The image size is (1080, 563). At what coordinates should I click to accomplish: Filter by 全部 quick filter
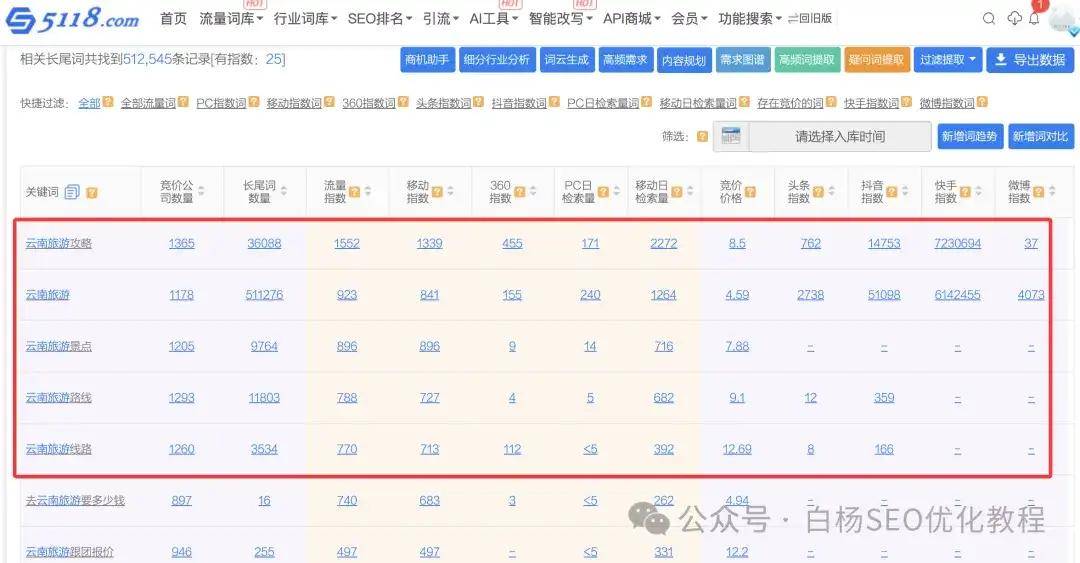click(89, 103)
